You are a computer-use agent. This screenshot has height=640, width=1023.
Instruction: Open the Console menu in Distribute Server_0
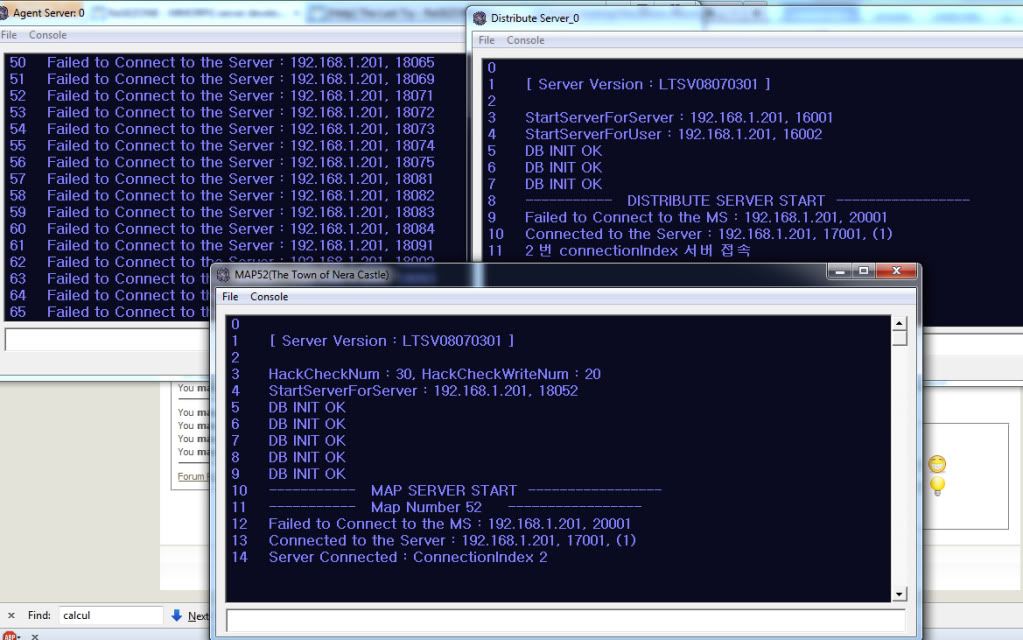[525, 40]
